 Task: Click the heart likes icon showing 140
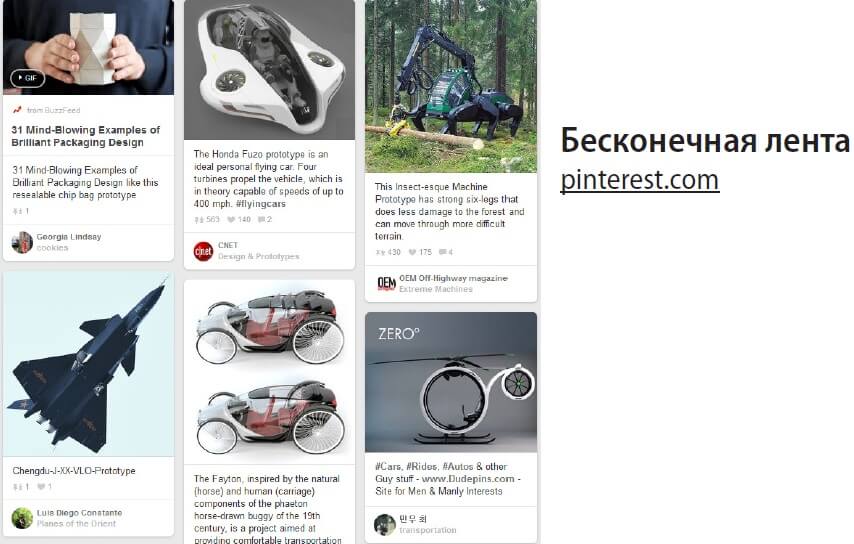tap(231, 219)
